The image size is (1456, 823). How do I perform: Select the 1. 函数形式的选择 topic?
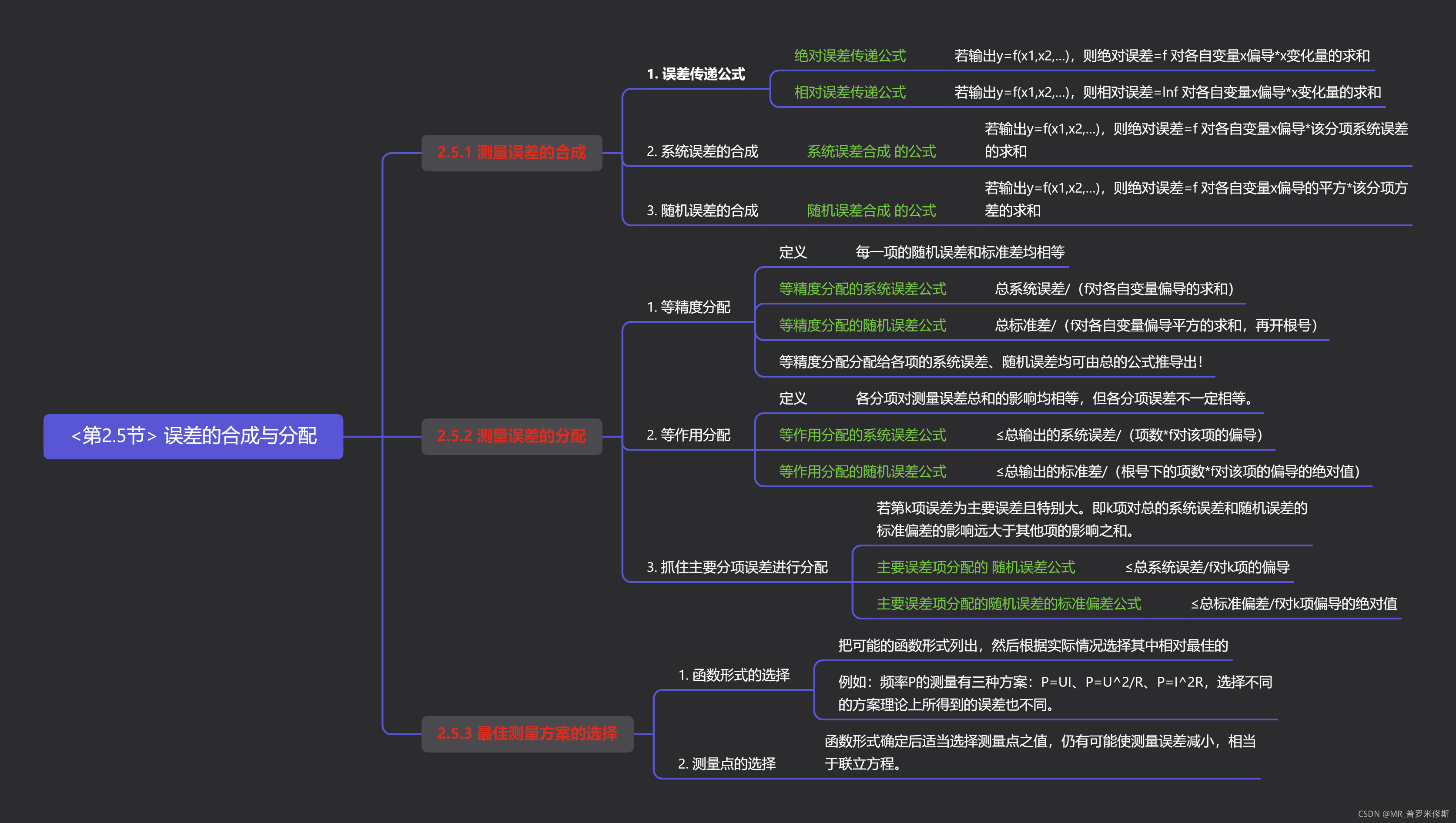click(x=733, y=676)
